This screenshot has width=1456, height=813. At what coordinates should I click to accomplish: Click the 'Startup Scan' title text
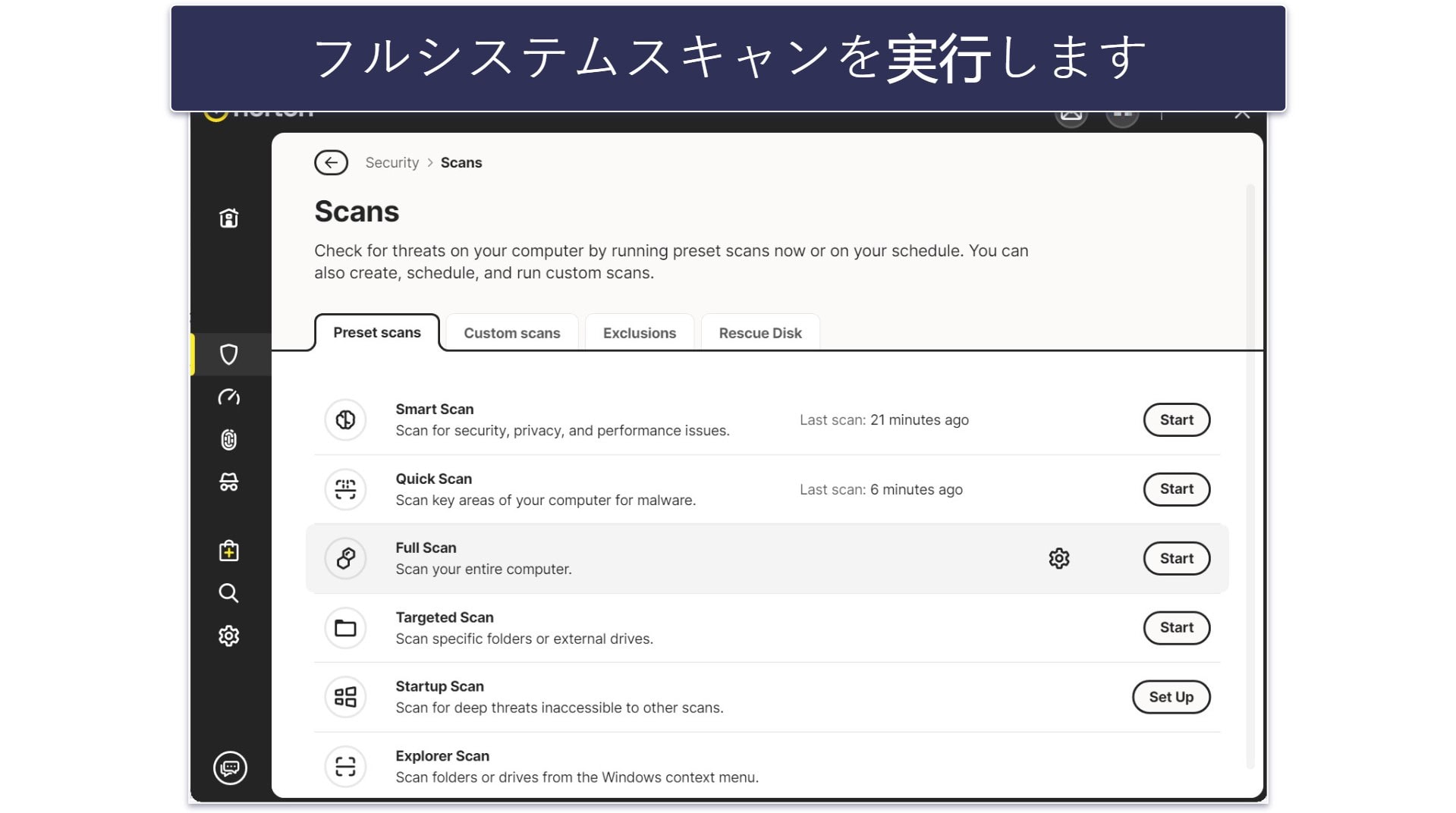pos(439,686)
